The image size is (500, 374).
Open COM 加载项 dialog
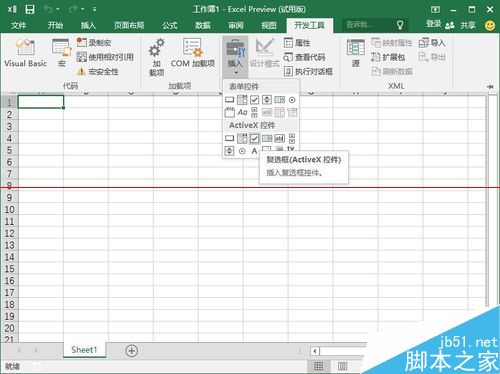pos(193,53)
